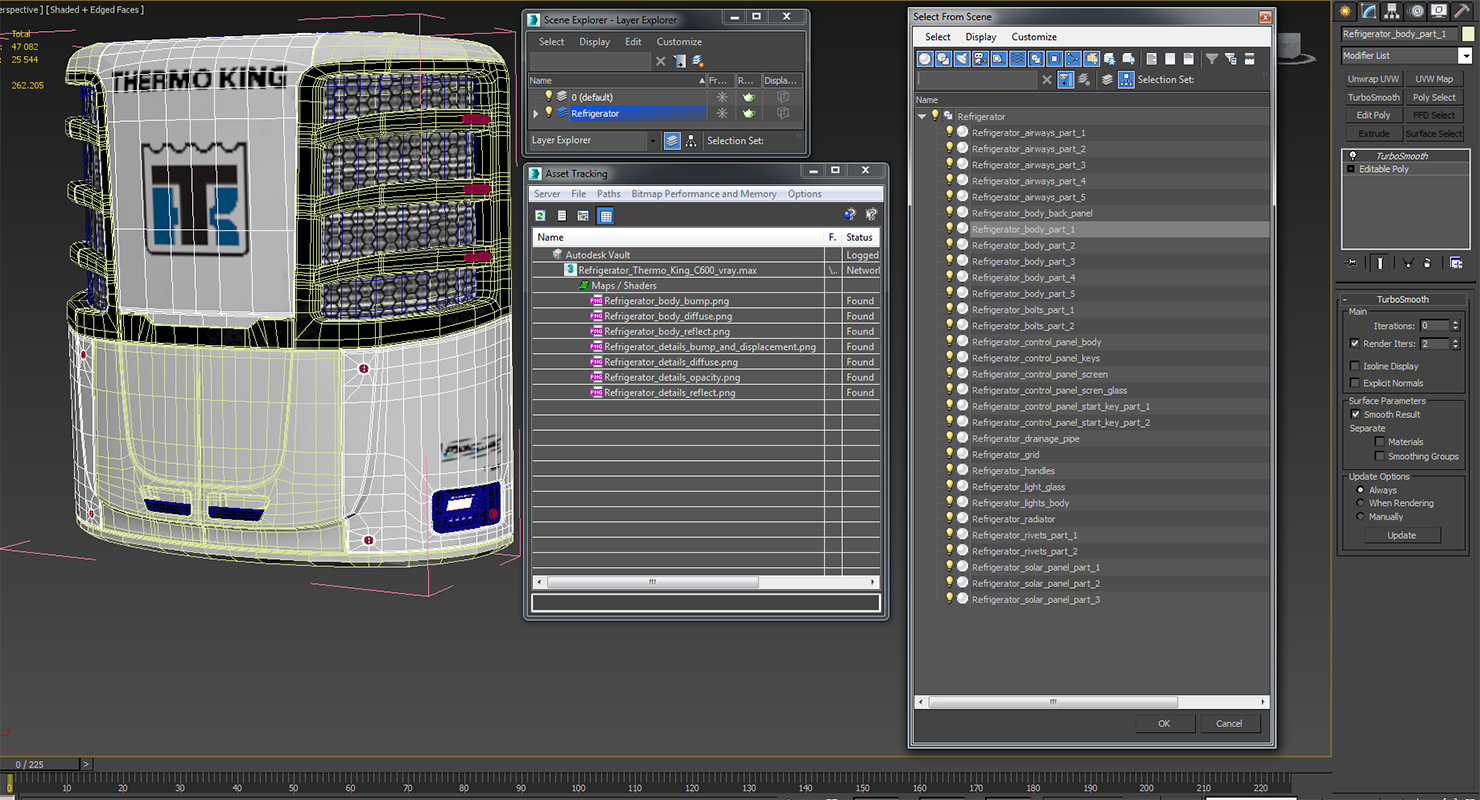The image size is (1480, 800).
Task: Open the Motion command panel tab
Action: (x=1415, y=11)
